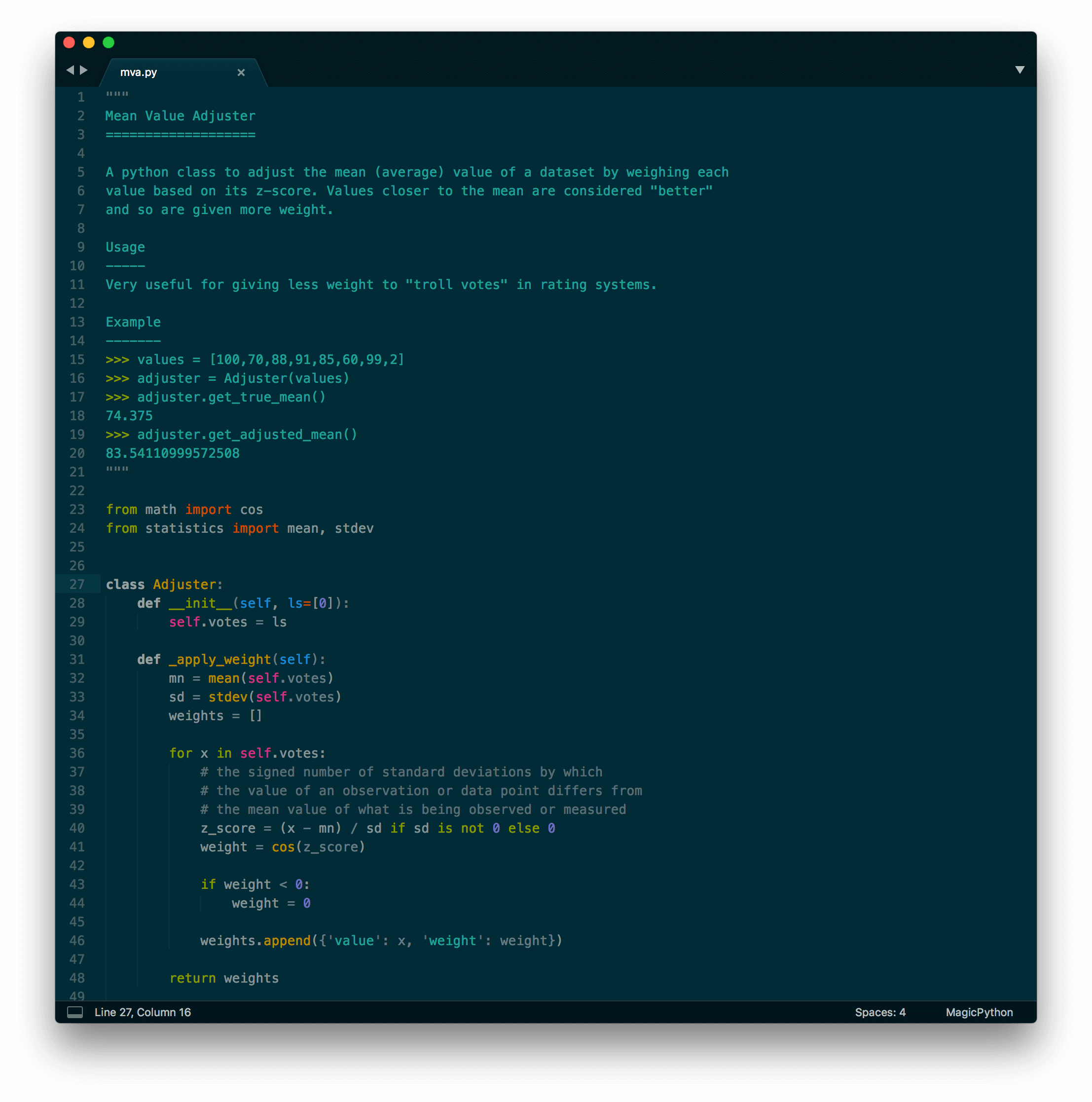The image size is (1092, 1102).
Task: Click the __init__ method name
Action: pyautogui.click(x=200, y=603)
